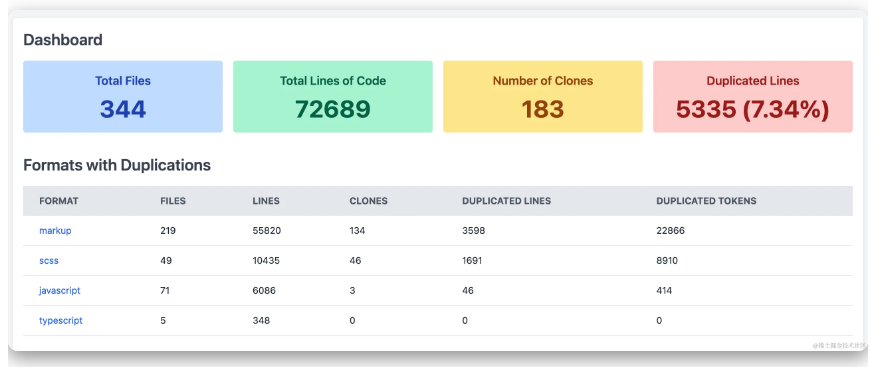Select the Duplicated Lines card
Viewport: 870px width, 367px height.
[753, 97]
